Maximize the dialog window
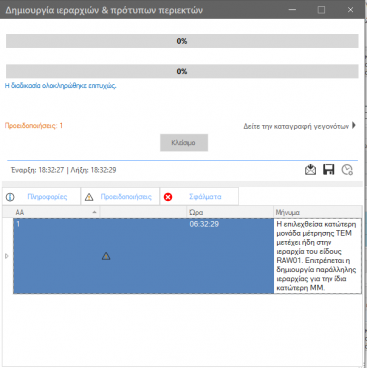The width and height of the screenshot is (367, 368). (x=321, y=10)
